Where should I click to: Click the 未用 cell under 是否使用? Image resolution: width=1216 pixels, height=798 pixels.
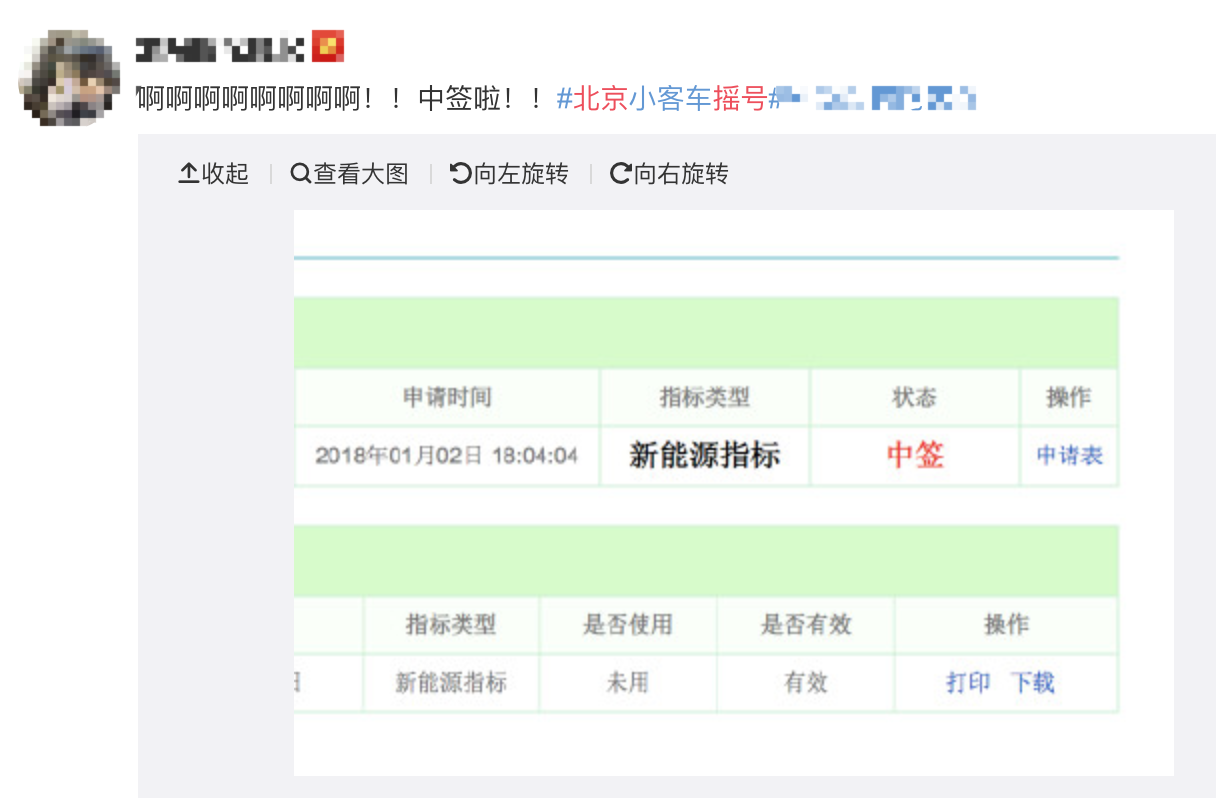(x=627, y=683)
